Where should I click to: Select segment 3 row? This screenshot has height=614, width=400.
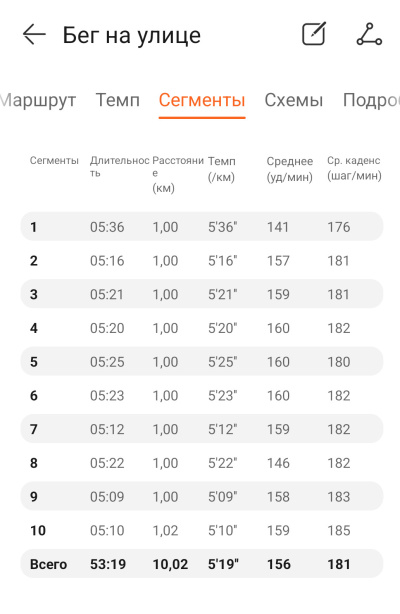pos(202,294)
